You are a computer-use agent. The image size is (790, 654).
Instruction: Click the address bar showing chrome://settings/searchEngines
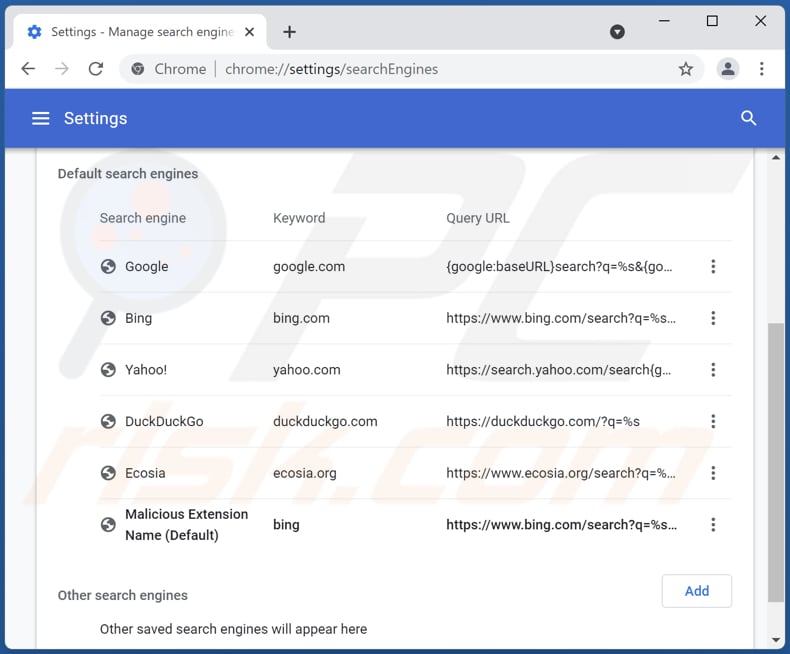click(x=400, y=69)
